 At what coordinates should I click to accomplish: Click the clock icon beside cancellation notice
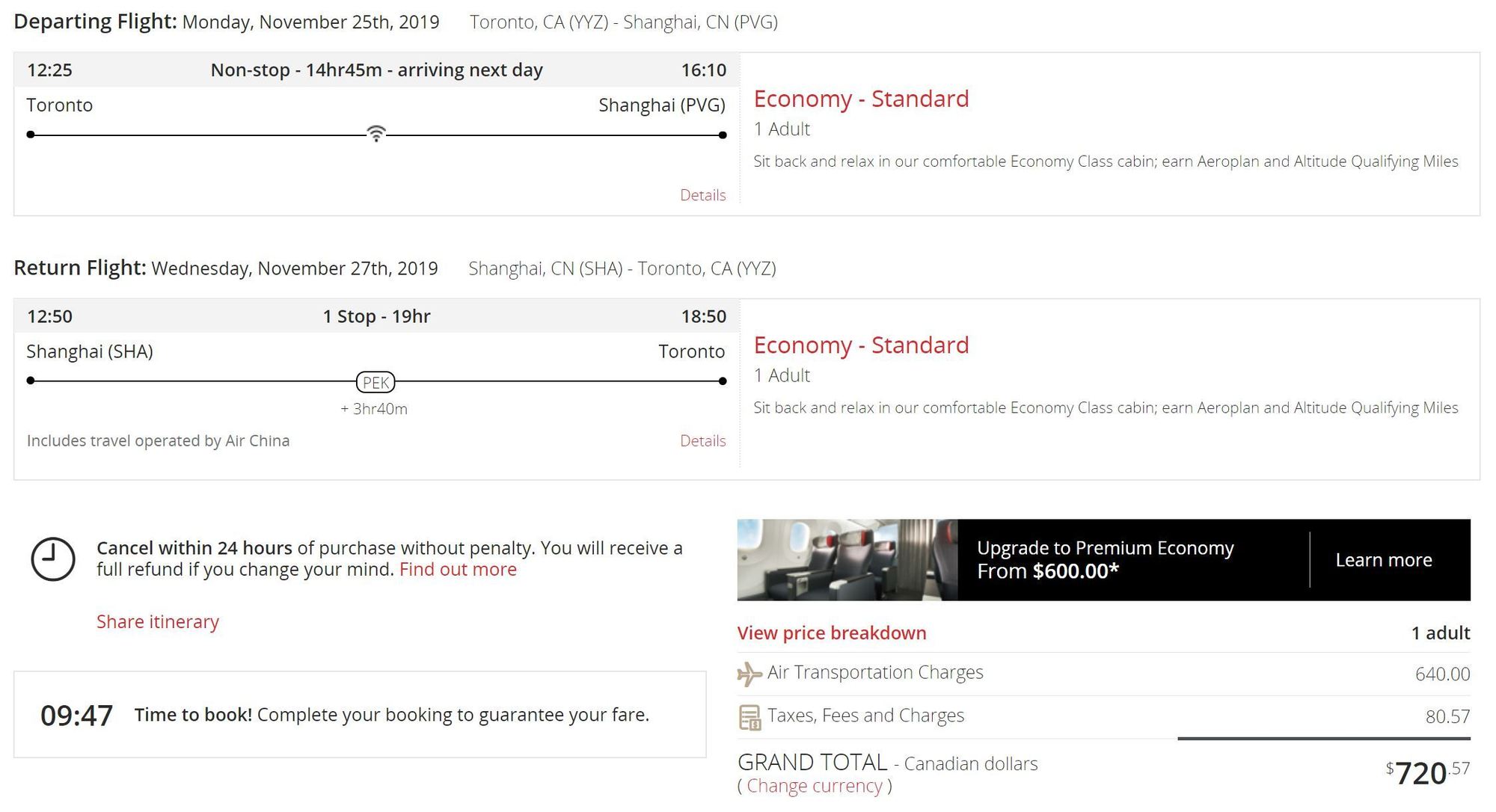[53, 559]
